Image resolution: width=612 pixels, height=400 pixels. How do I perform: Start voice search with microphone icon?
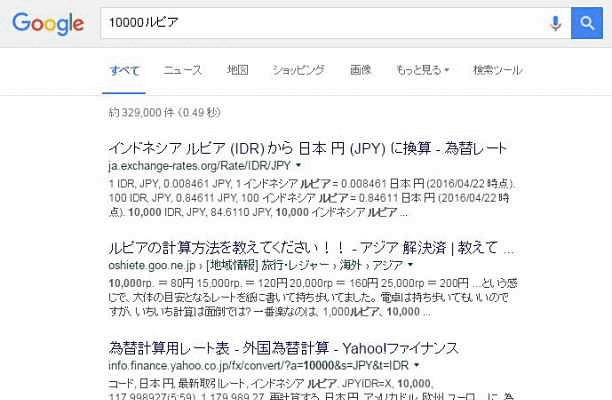coord(555,23)
